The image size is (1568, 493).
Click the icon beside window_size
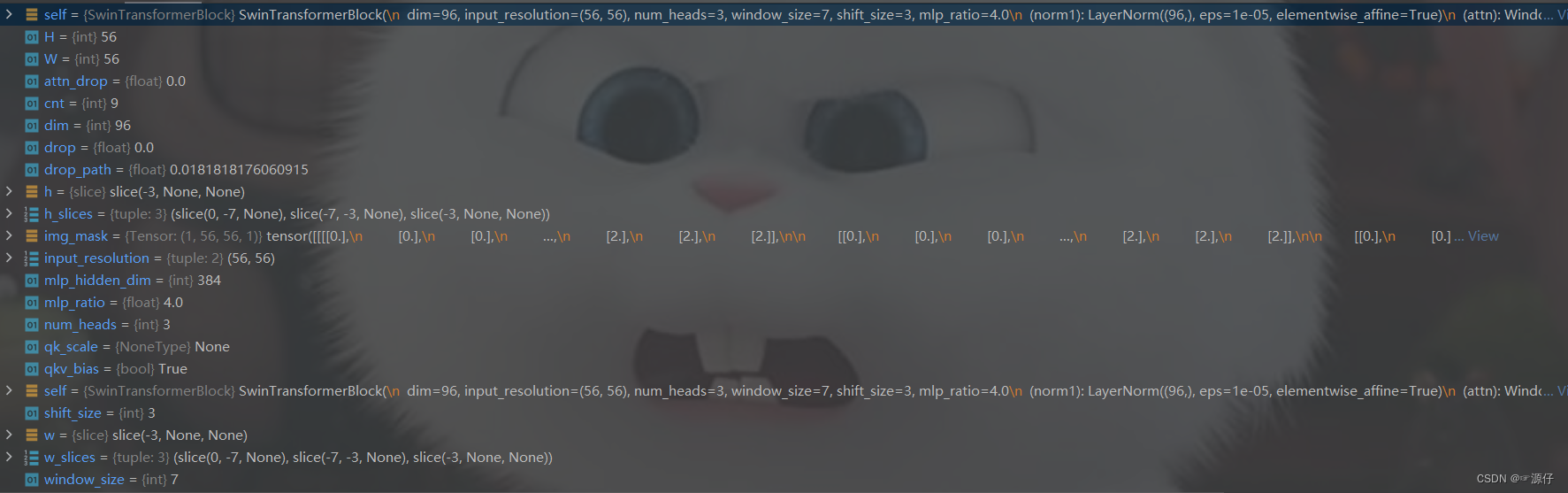(32, 480)
